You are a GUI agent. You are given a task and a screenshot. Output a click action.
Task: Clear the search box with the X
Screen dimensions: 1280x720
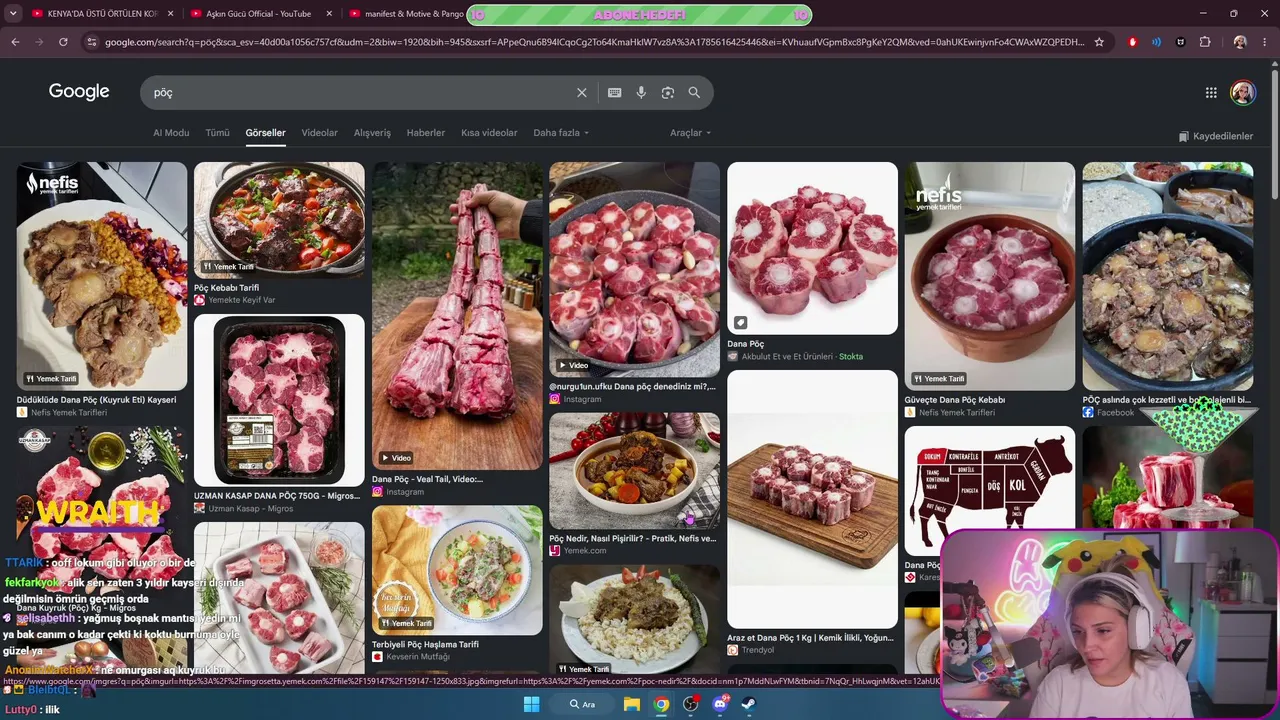coord(582,92)
